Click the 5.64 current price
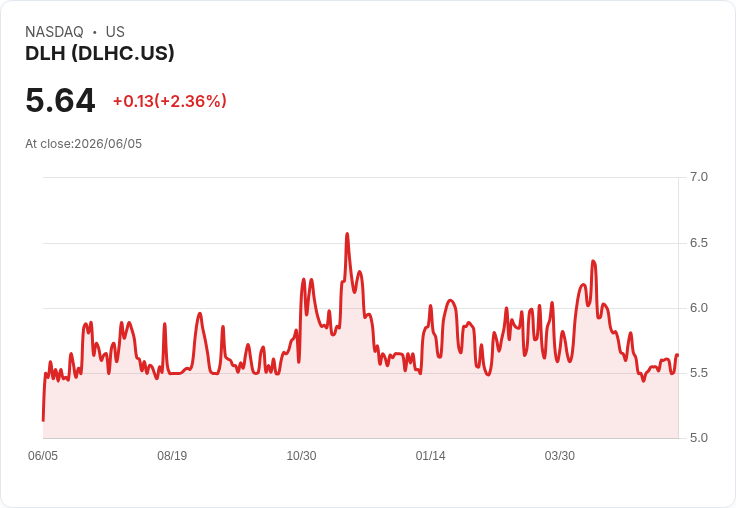This screenshot has height=508, width=736. 60,100
